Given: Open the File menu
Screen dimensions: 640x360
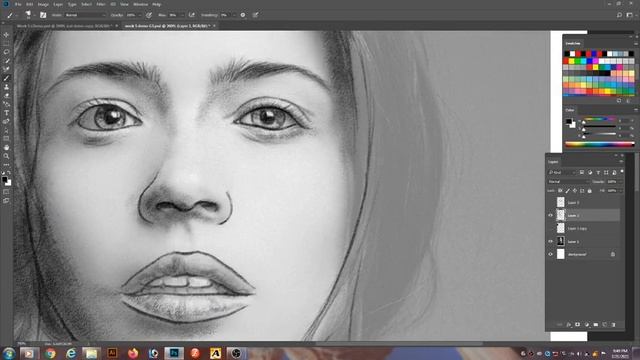Looking at the screenshot, I should (18, 4).
